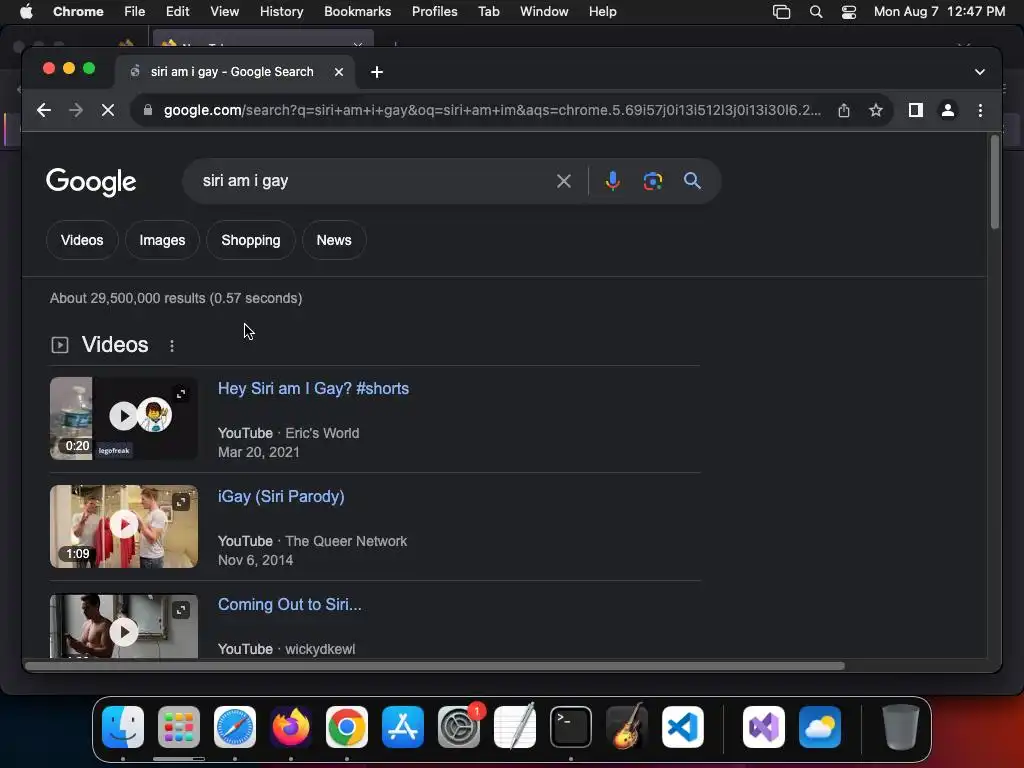Filter results by Videos
This screenshot has width=1024, height=768.
pos(82,240)
